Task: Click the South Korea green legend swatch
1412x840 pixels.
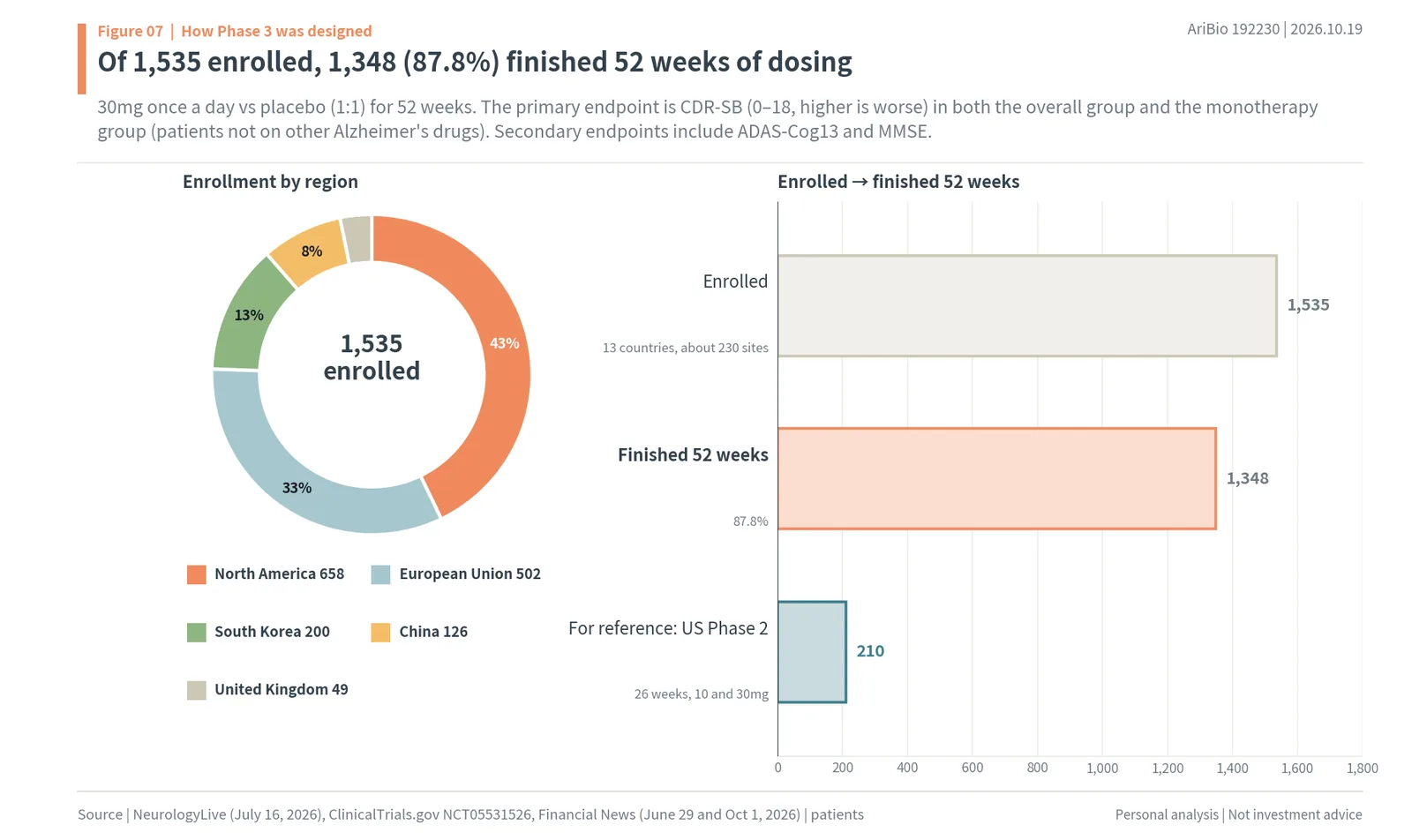Action: 197,632
